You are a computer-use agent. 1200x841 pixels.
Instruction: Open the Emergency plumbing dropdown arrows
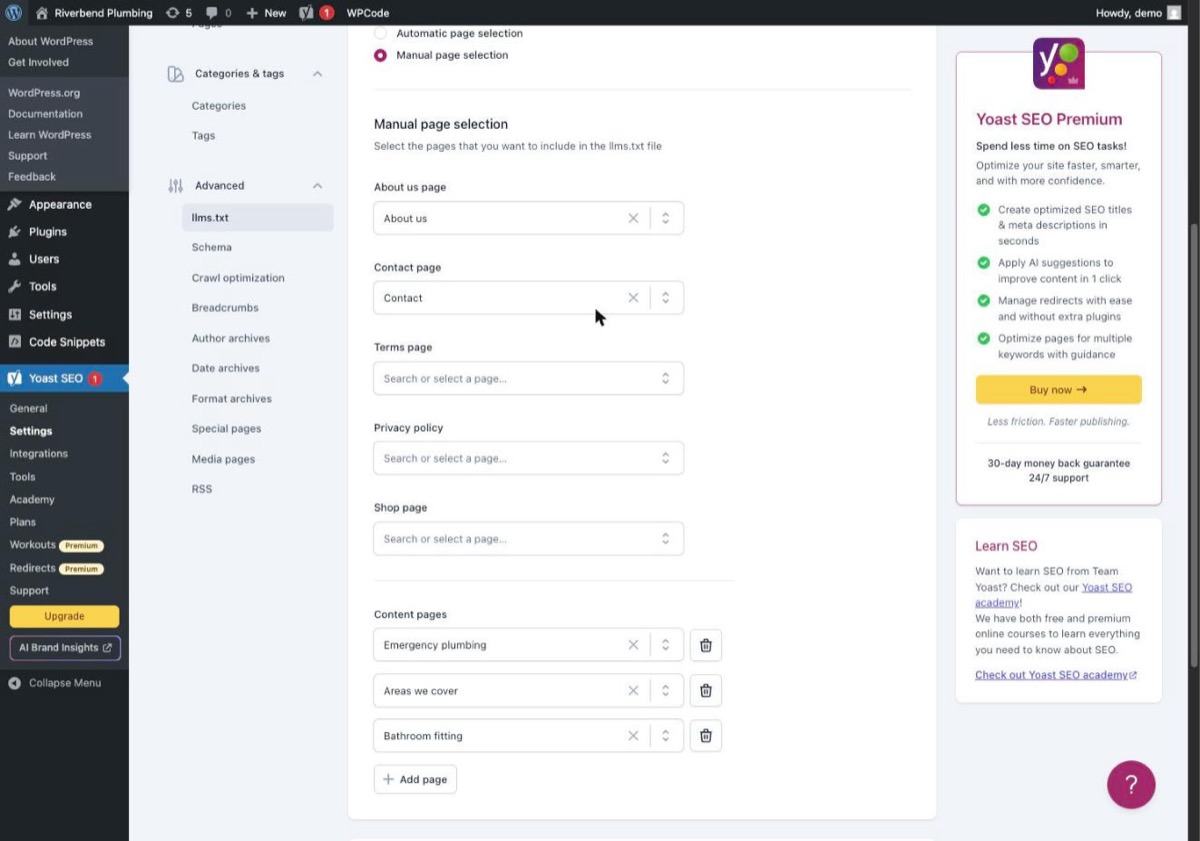pos(666,645)
